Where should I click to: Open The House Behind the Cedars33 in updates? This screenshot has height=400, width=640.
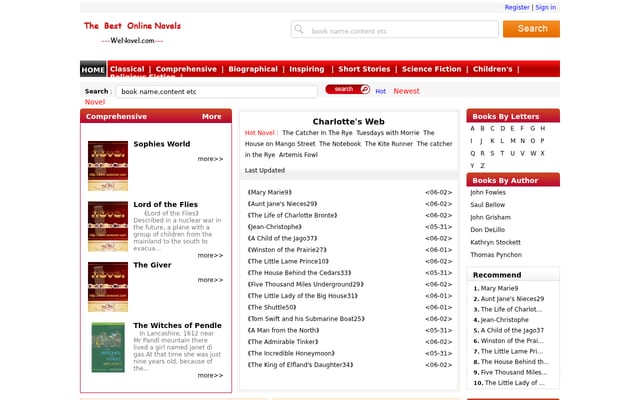click(x=299, y=273)
